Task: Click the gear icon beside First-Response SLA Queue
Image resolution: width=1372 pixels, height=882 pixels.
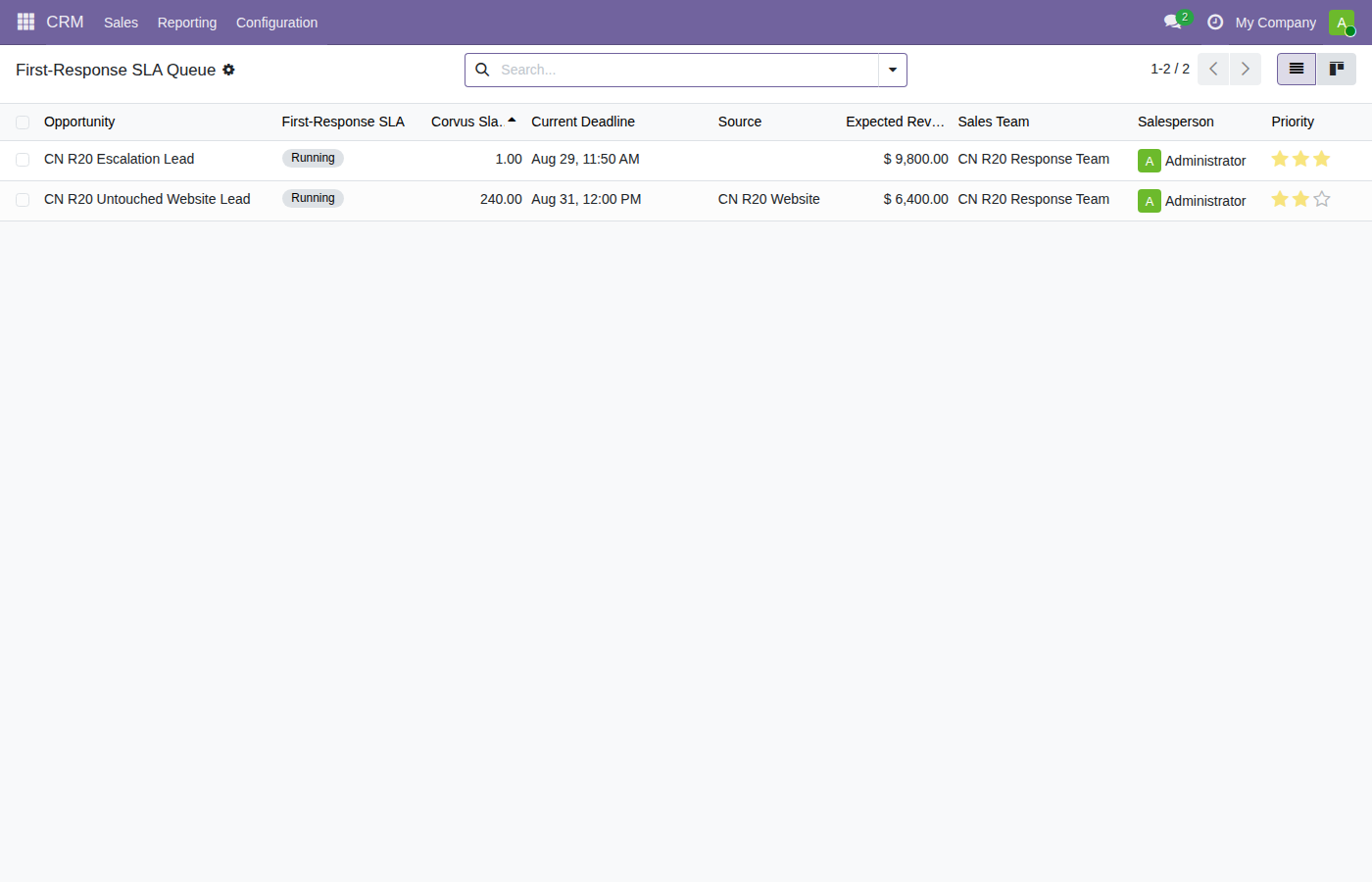Action: pos(228,70)
